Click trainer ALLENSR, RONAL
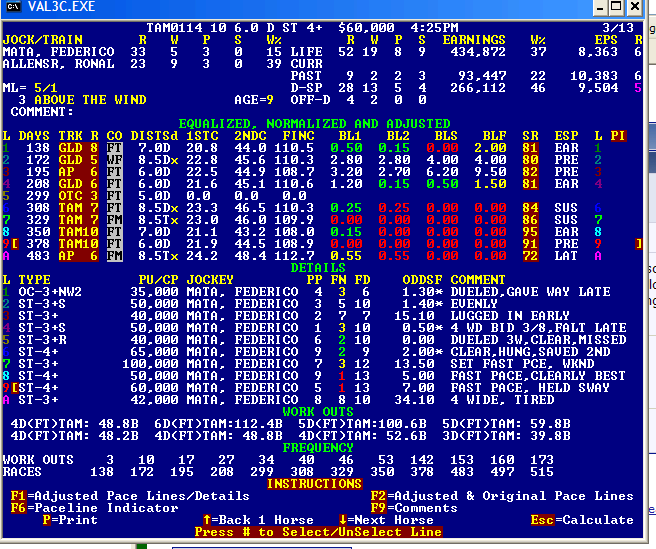Screen dimensions: 656x549 click(58, 64)
